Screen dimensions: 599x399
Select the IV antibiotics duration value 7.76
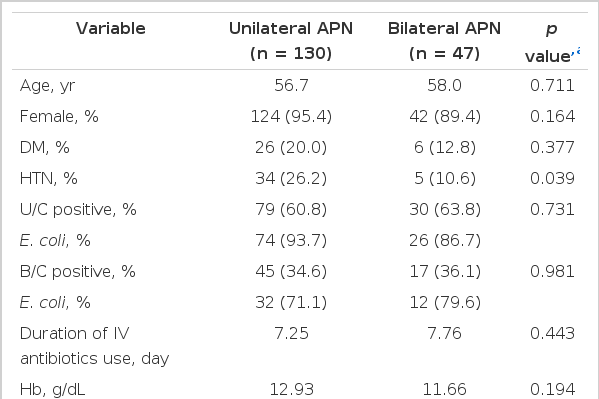444,333
